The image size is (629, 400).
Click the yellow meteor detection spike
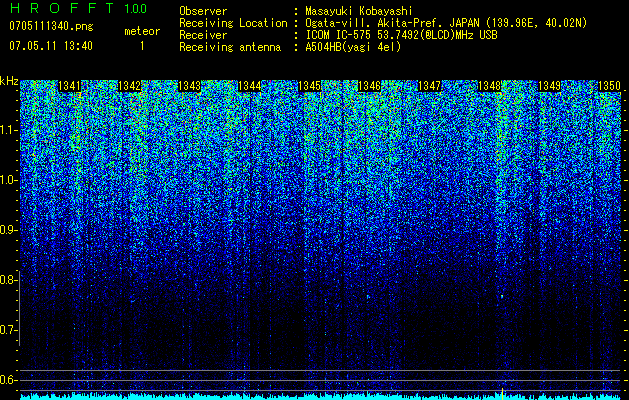coord(502,392)
